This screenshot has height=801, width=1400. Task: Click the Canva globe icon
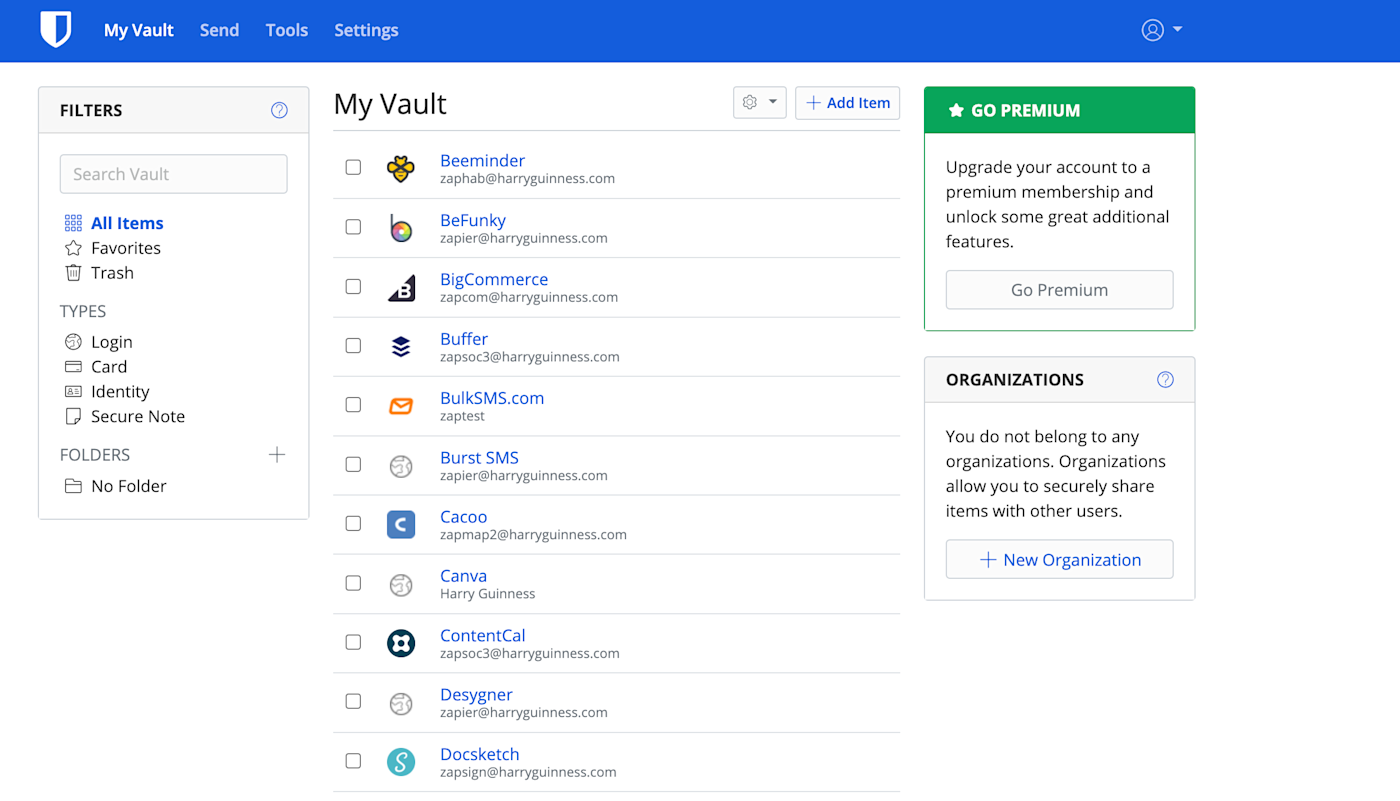(401, 584)
